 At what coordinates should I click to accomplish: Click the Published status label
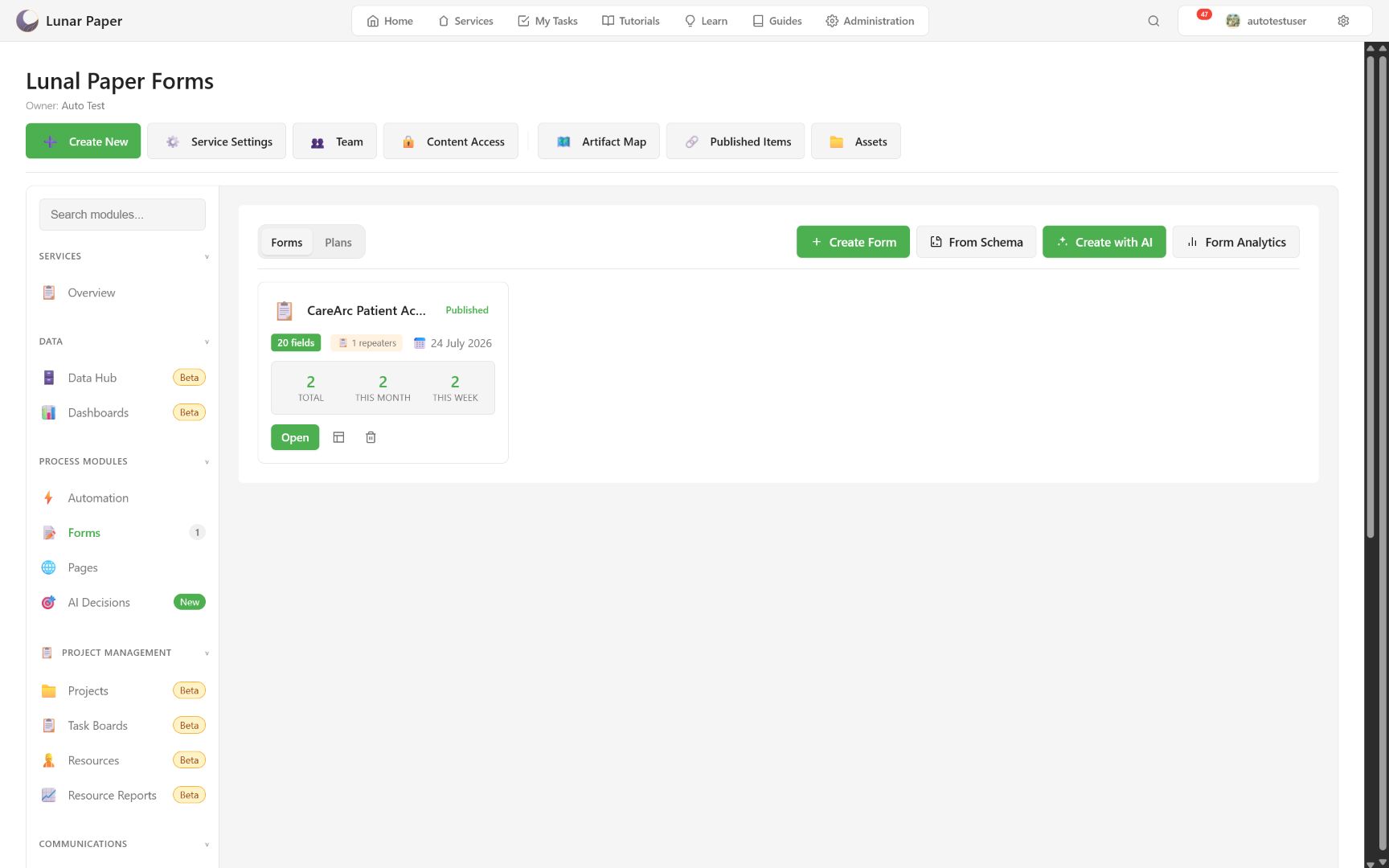click(467, 310)
